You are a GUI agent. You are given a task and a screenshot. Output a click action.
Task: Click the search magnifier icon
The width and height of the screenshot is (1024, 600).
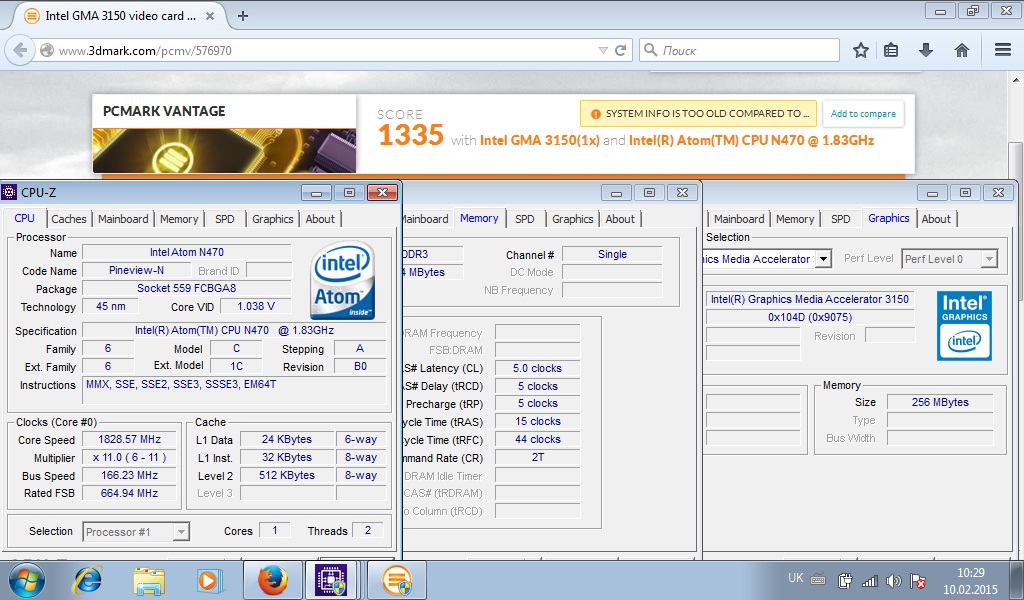(650, 50)
